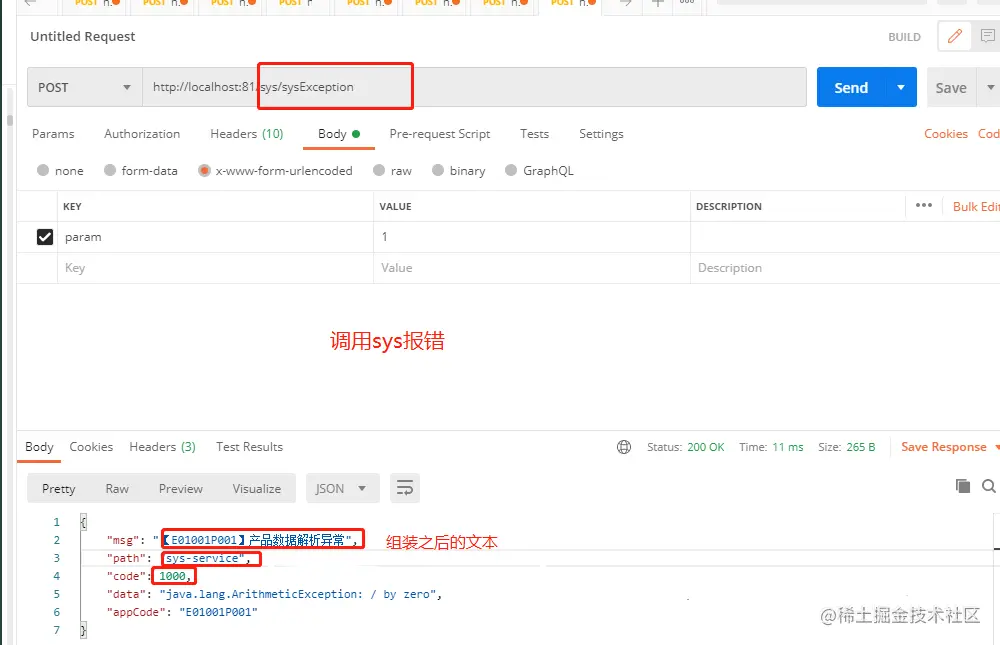The image size is (1000, 645).
Task: Open the Authorization tab
Action: coord(142,134)
